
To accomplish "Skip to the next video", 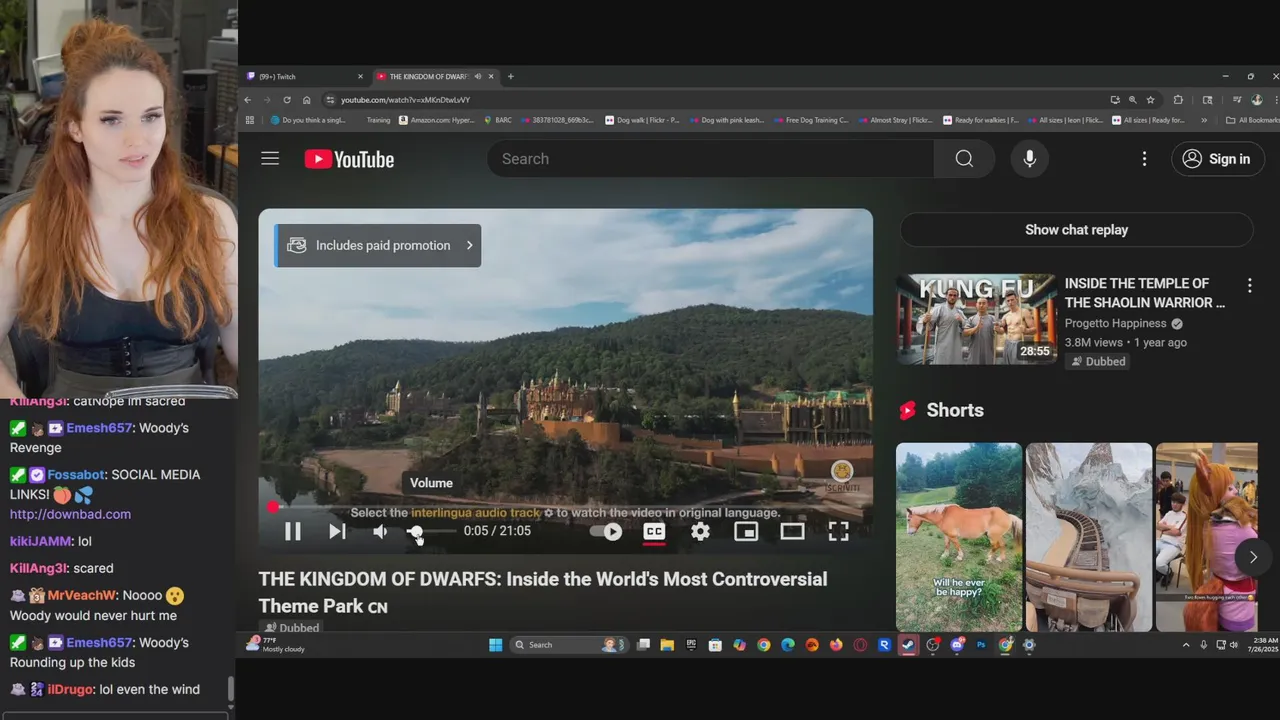I will coord(338,532).
